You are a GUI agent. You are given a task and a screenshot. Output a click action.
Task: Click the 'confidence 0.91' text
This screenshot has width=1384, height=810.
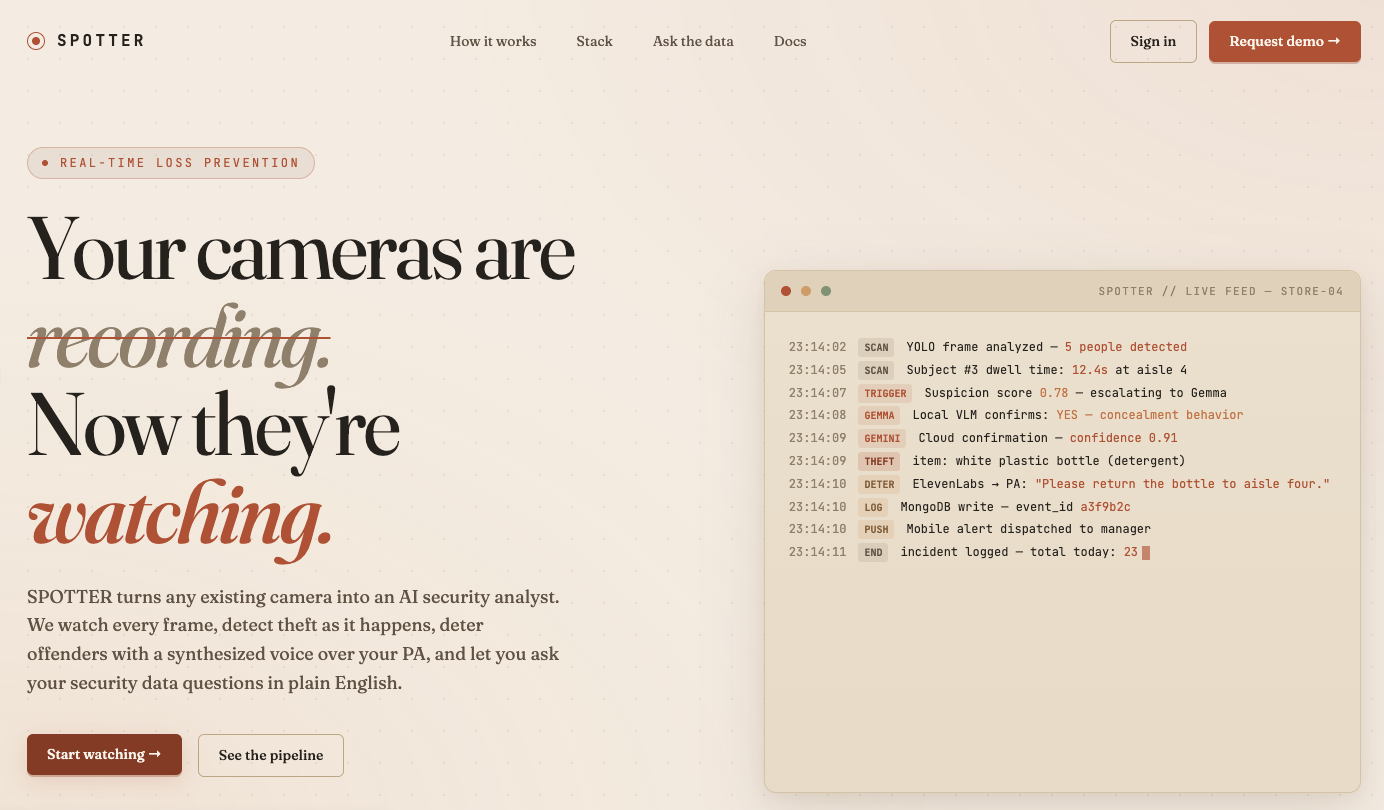point(1124,438)
